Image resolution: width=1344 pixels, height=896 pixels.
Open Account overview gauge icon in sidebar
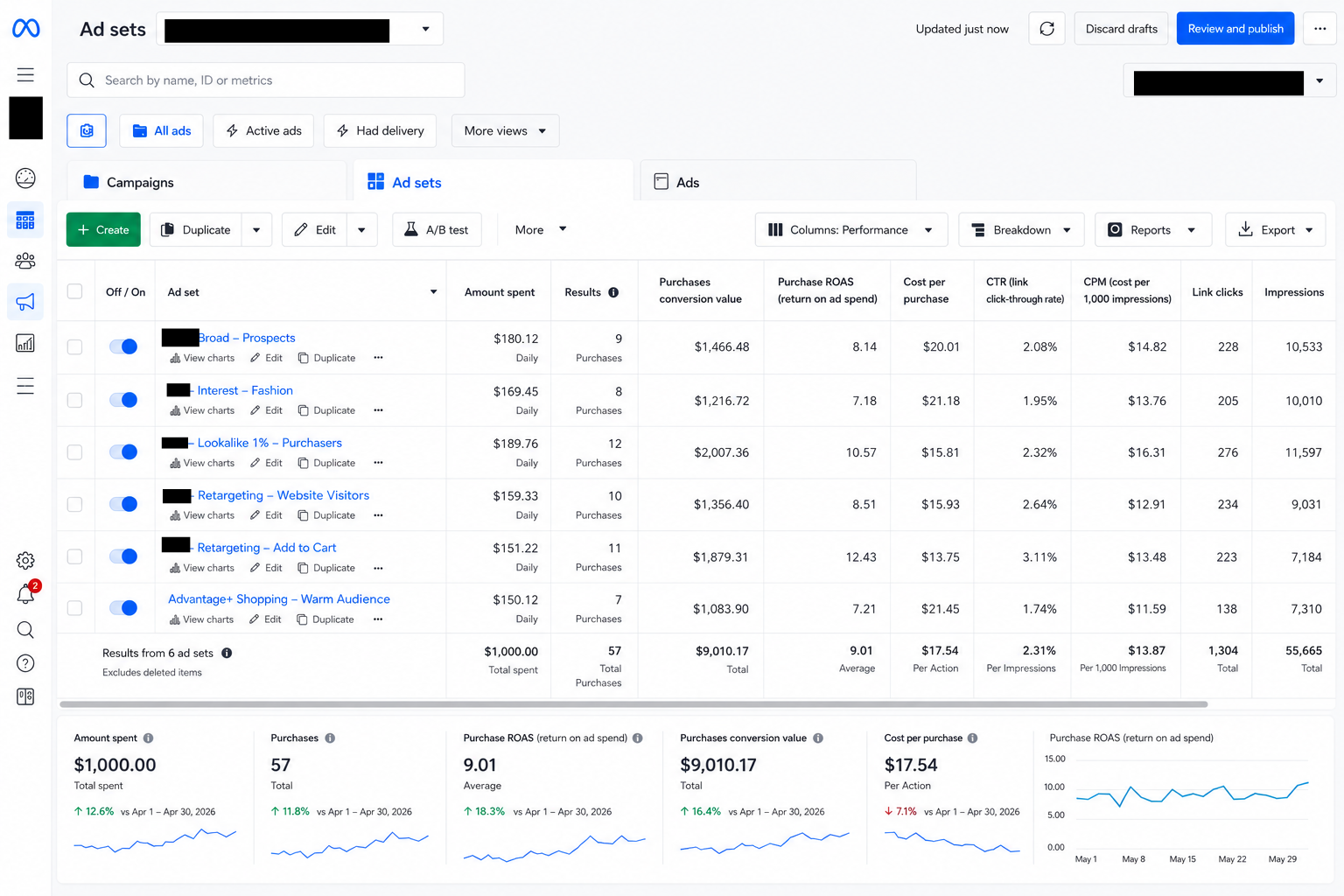pyautogui.click(x=25, y=178)
